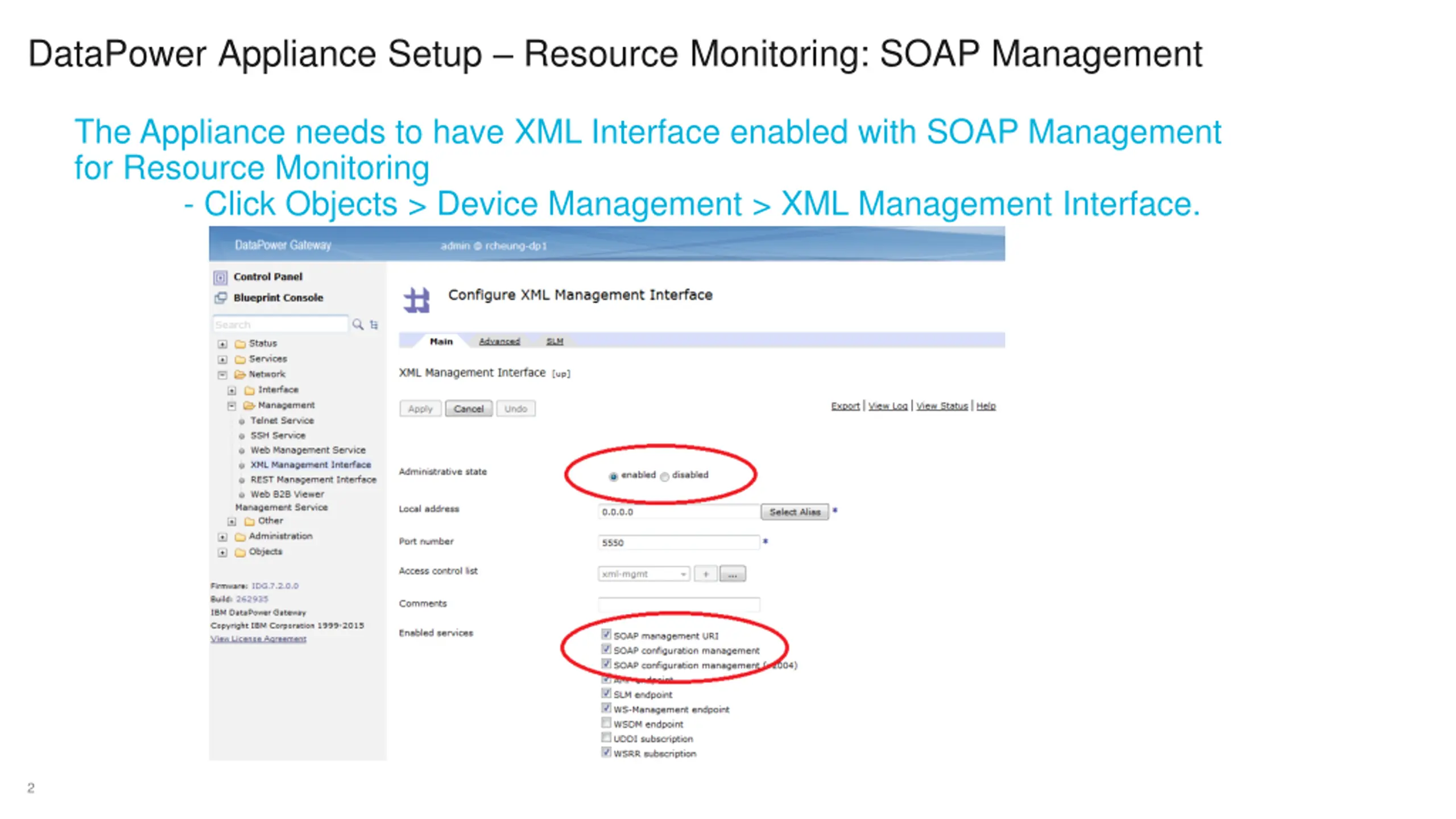1456x819 pixels.
Task: Click the Local address input field
Action: pos(679,512)
